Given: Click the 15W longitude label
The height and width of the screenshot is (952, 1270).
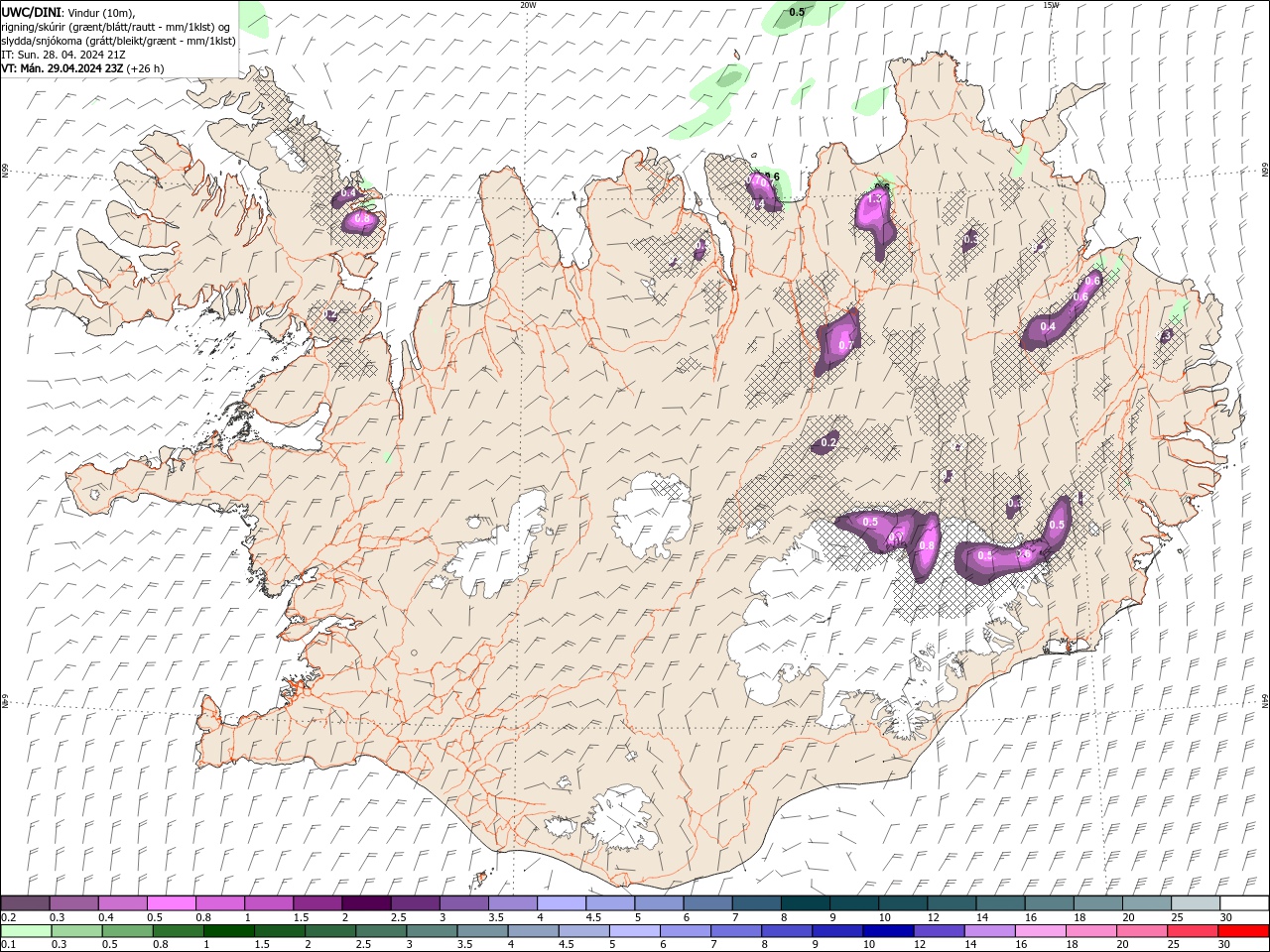Looking at the screenshot, I should [x=1051, y=5].
